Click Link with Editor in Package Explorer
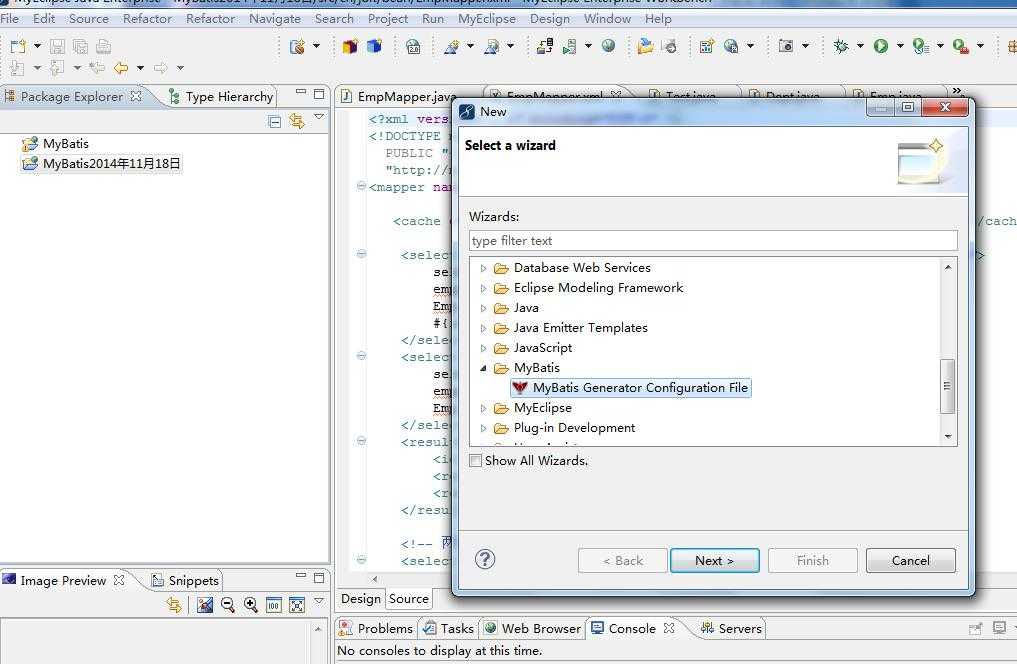 pos(297,121)
